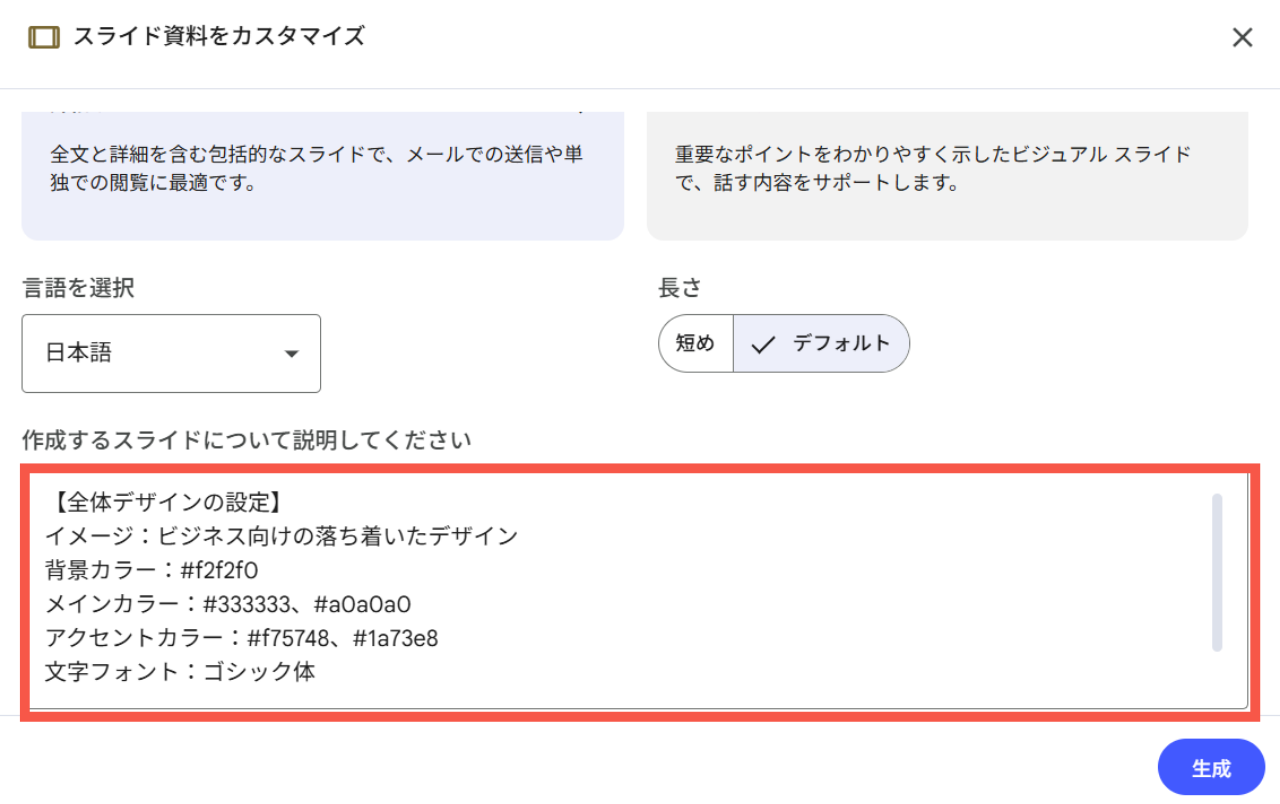
Task: Click the イメージ：ビジネス向け line
Action: (281, 536)
